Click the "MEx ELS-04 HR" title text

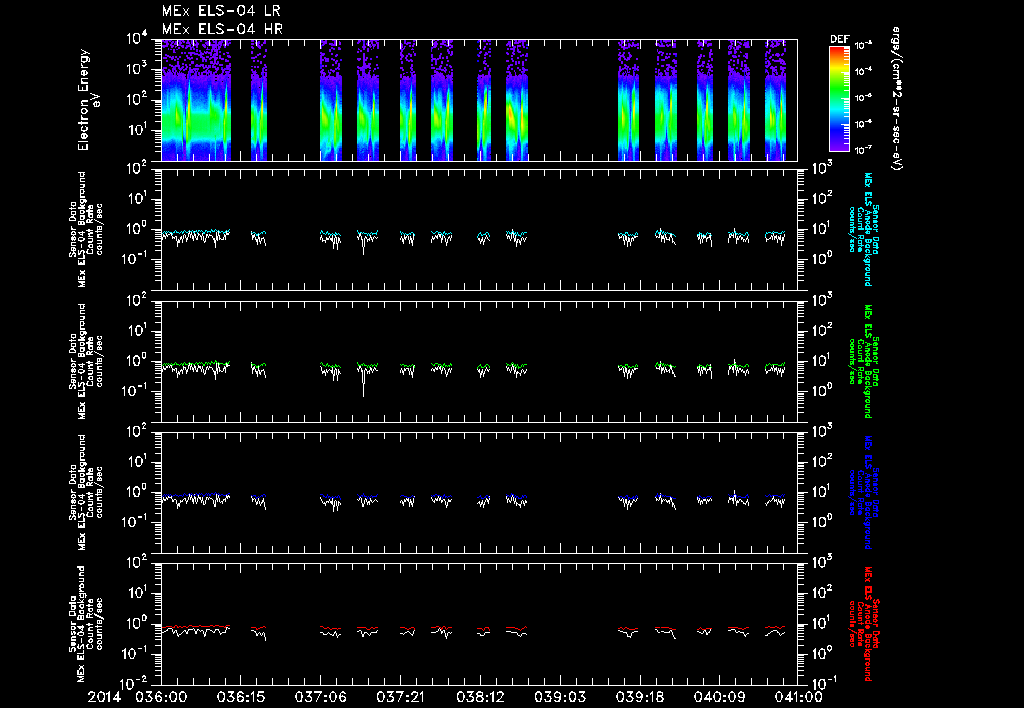point(222,29)
